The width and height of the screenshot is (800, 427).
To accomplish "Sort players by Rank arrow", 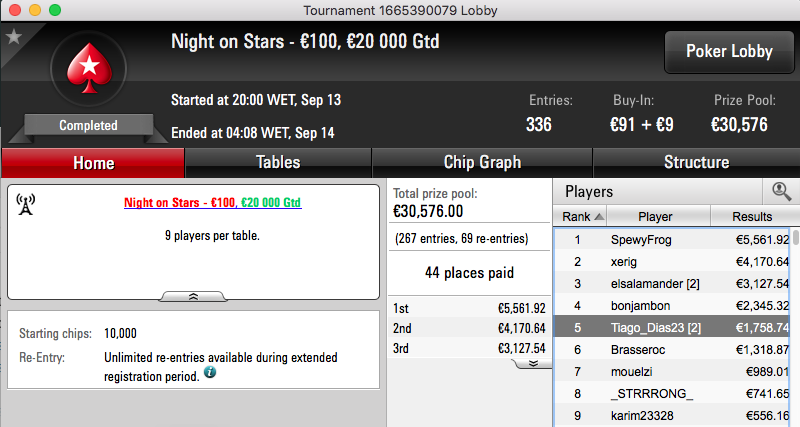I will click(x=599, y=217).
